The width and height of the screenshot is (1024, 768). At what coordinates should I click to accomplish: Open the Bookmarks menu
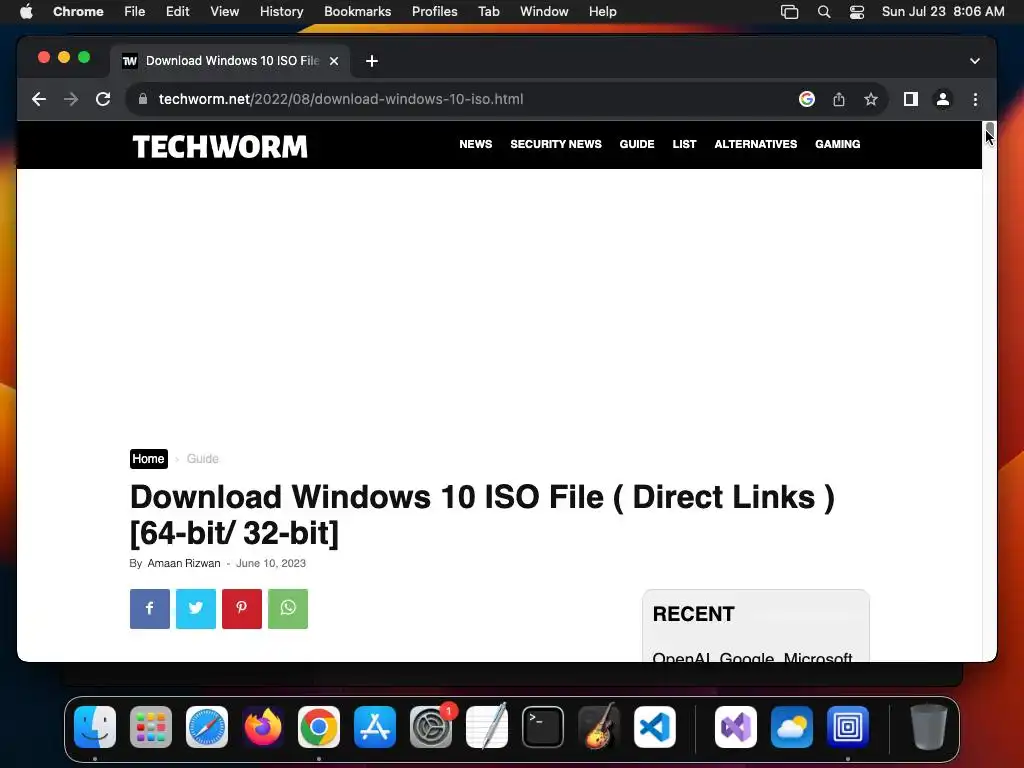pyautogui.click(x=357, y=11)
